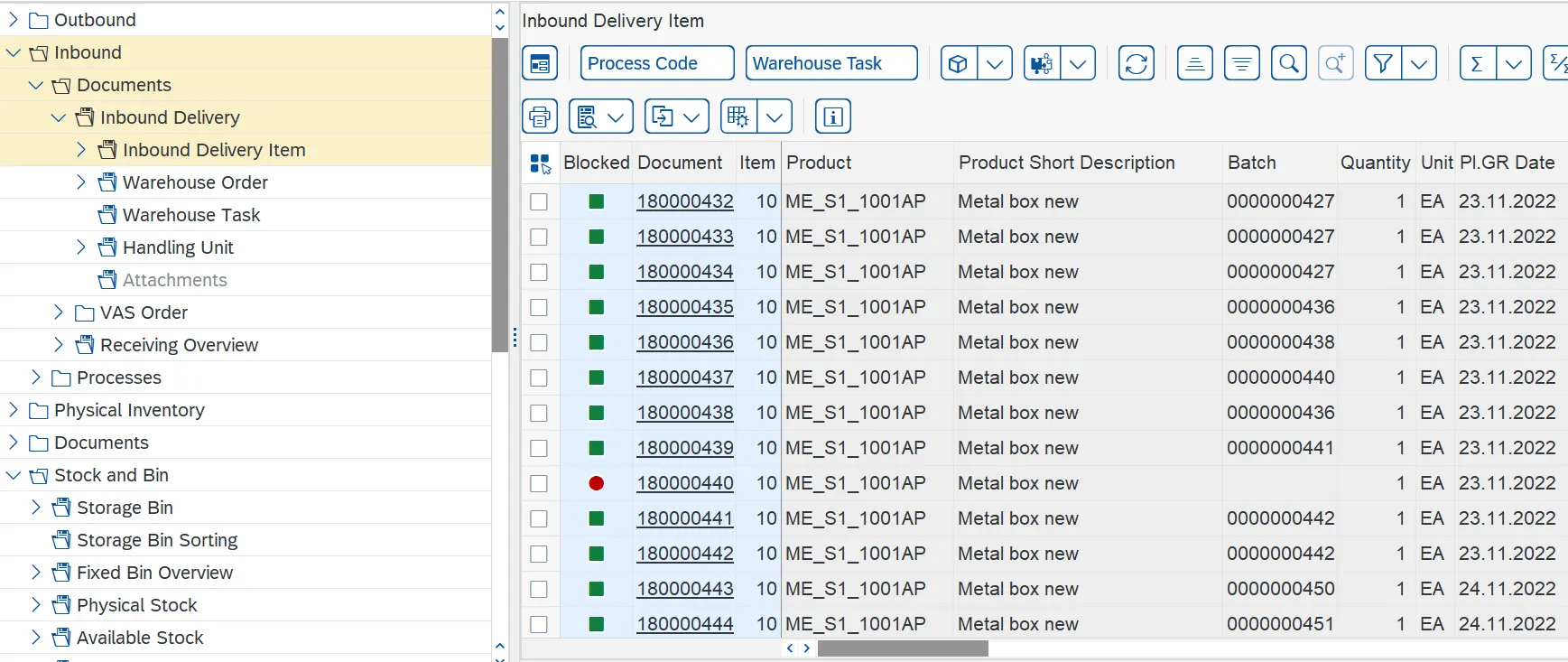
Task: Click the Storage Bin Sorting node icon
Action: click(x=61, y=540)
